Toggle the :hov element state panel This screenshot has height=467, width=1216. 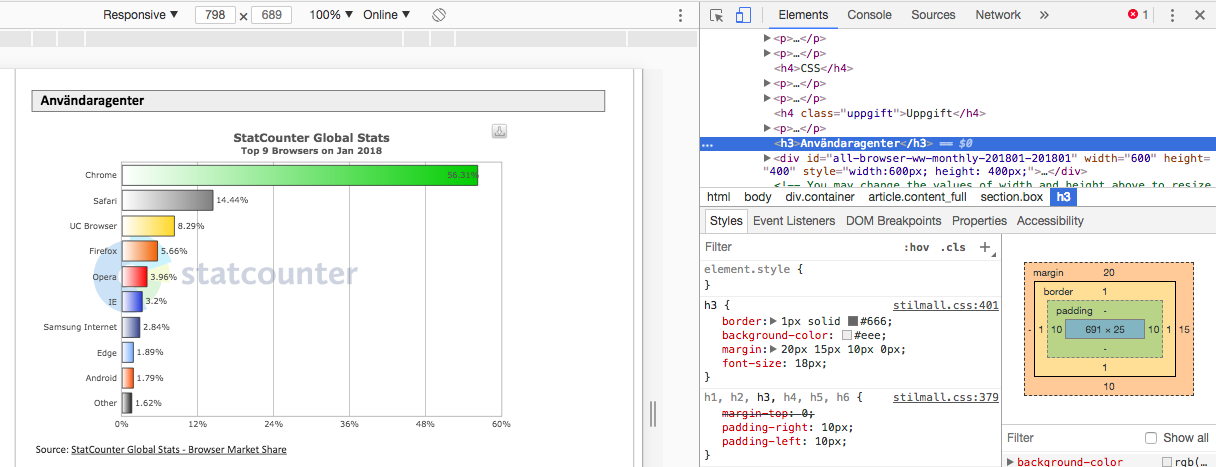(x=916, y=247)
